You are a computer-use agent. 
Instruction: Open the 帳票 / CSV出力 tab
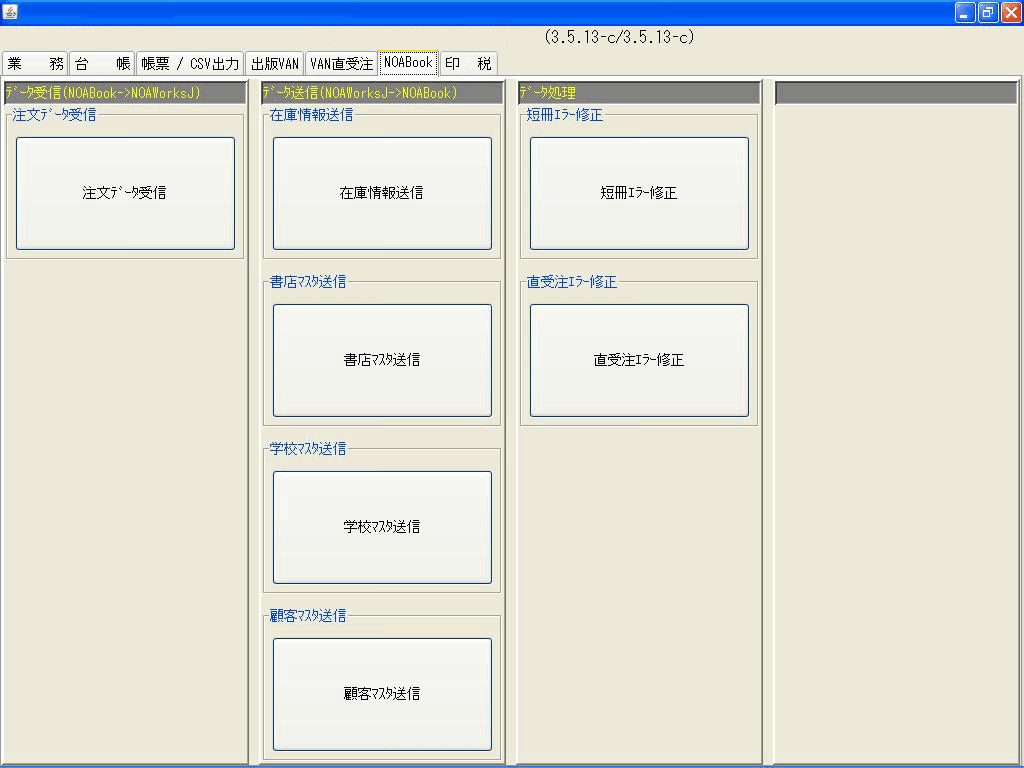click(x=190, y=62)
